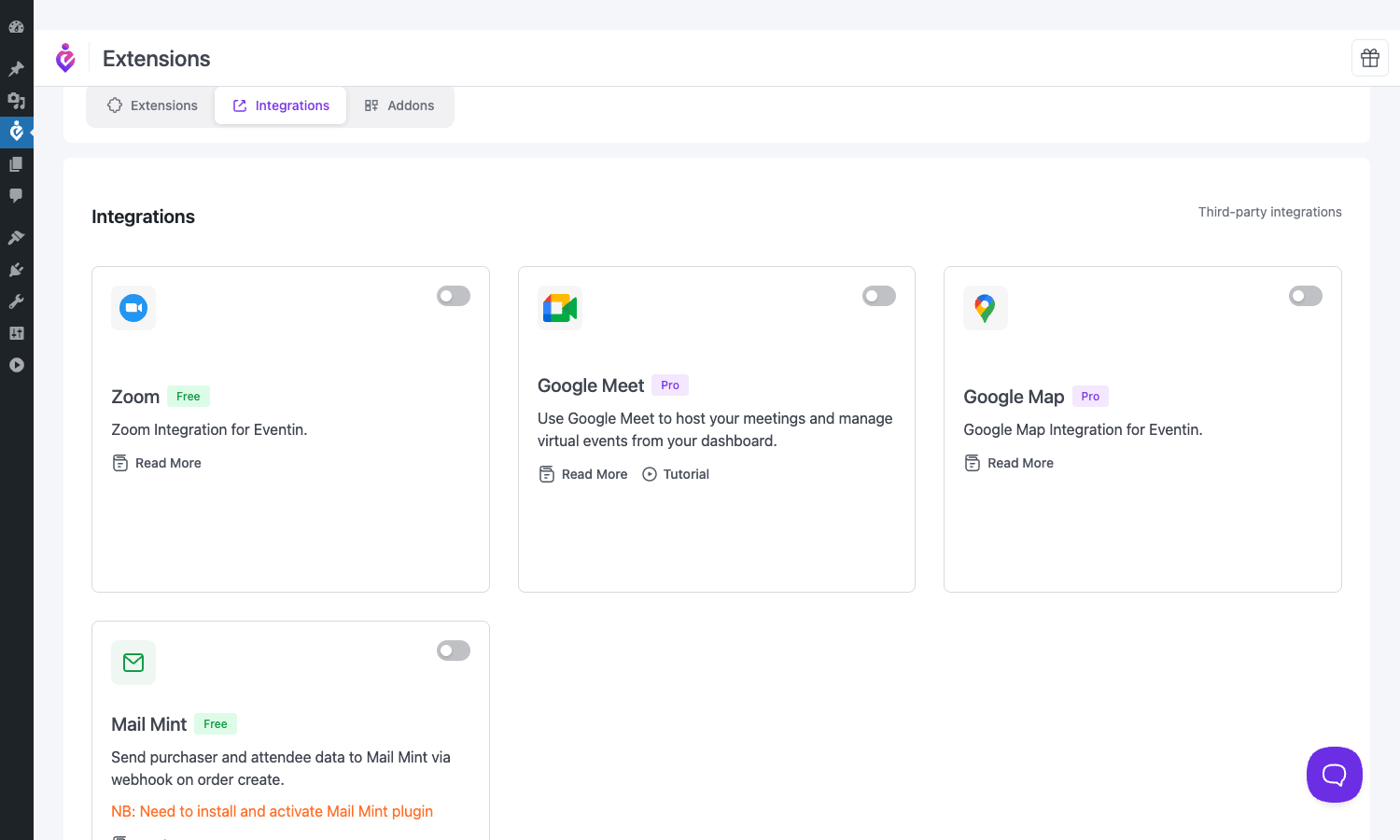This screenshot has height=840, width=1400.
Task: Enable the Zoom integration toggle
Action: [454, 296]
